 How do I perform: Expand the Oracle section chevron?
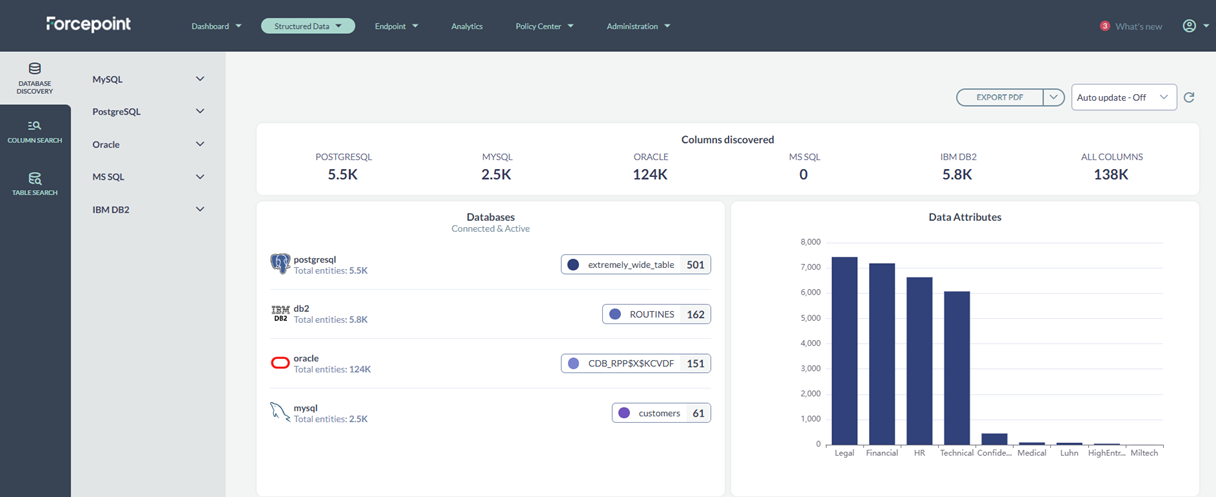[200, 144]
